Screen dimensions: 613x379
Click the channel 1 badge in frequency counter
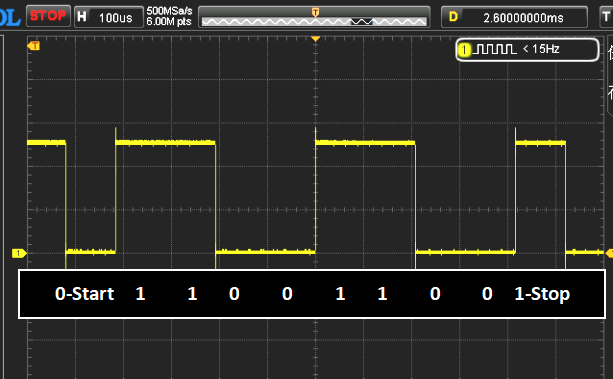coord(464,50)
